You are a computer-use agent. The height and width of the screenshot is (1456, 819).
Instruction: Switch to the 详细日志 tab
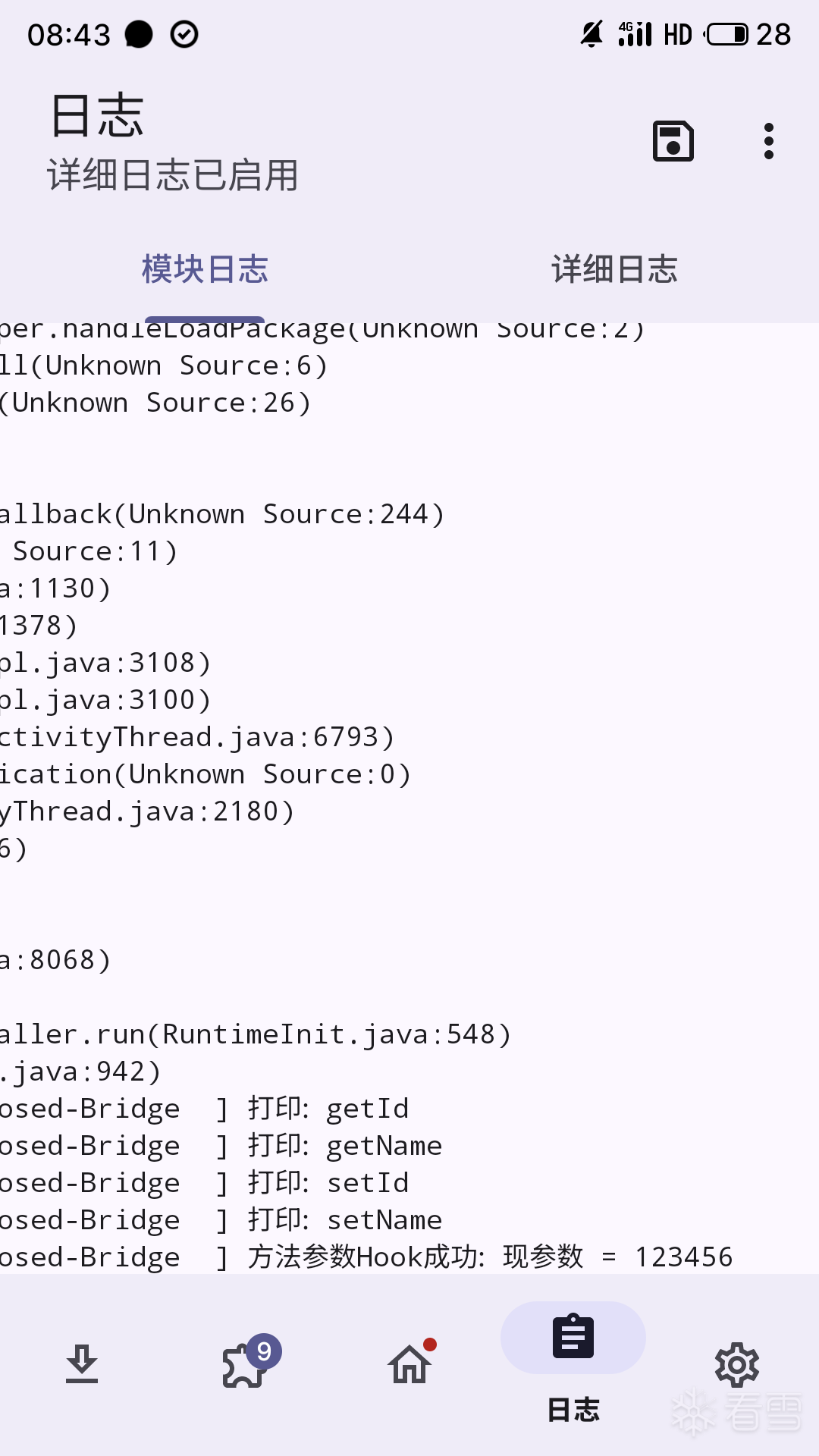614,270
